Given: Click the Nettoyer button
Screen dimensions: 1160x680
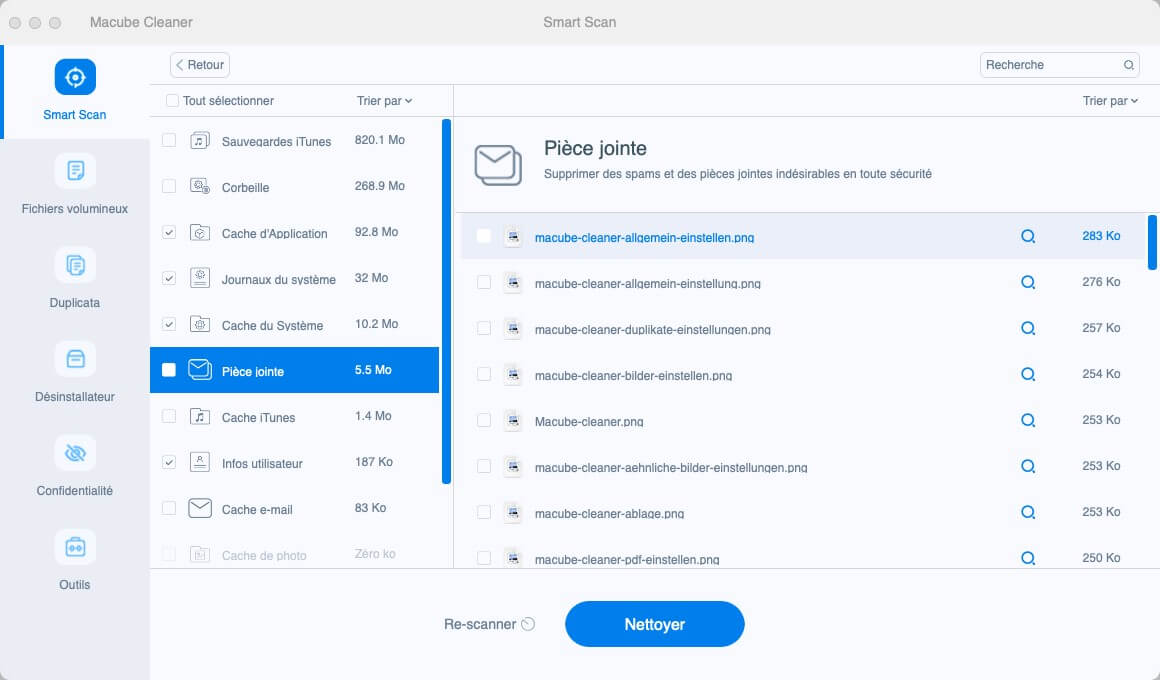Looking at the screenshot, I should click(x=655, y=624).
